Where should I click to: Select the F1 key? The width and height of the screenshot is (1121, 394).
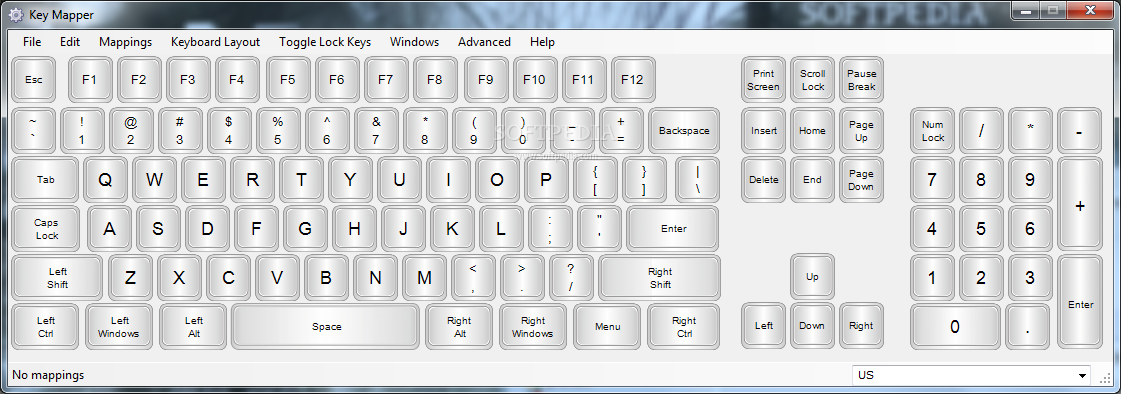(89, 79)
